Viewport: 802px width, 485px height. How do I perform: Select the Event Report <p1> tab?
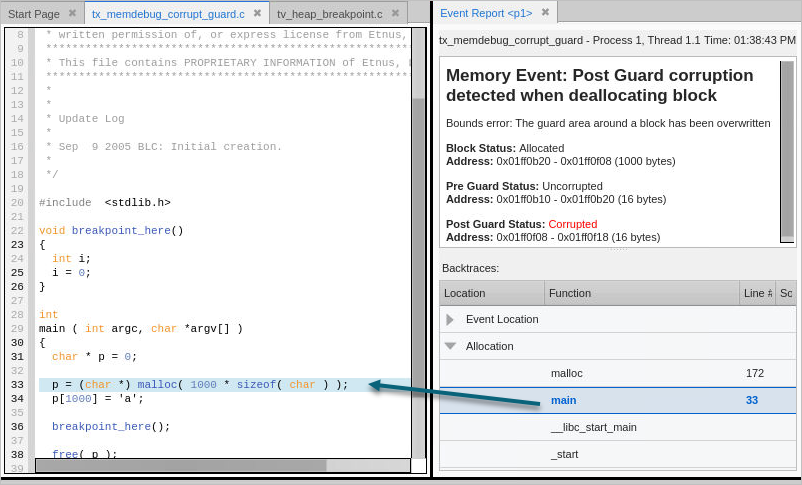[485, 13]
